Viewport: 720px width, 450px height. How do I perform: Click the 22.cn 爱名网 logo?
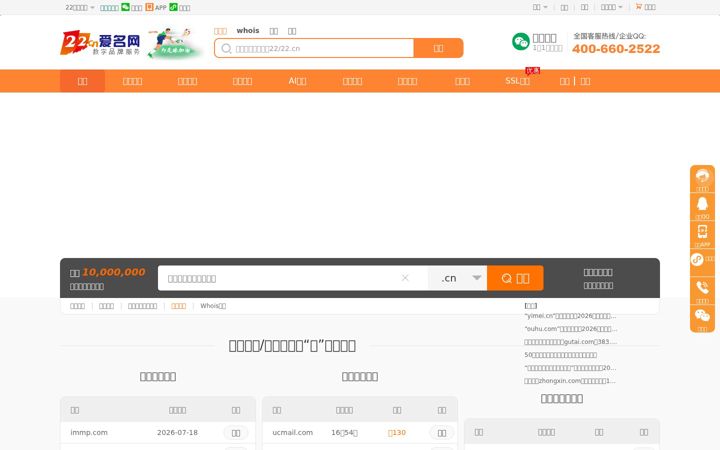100,43
